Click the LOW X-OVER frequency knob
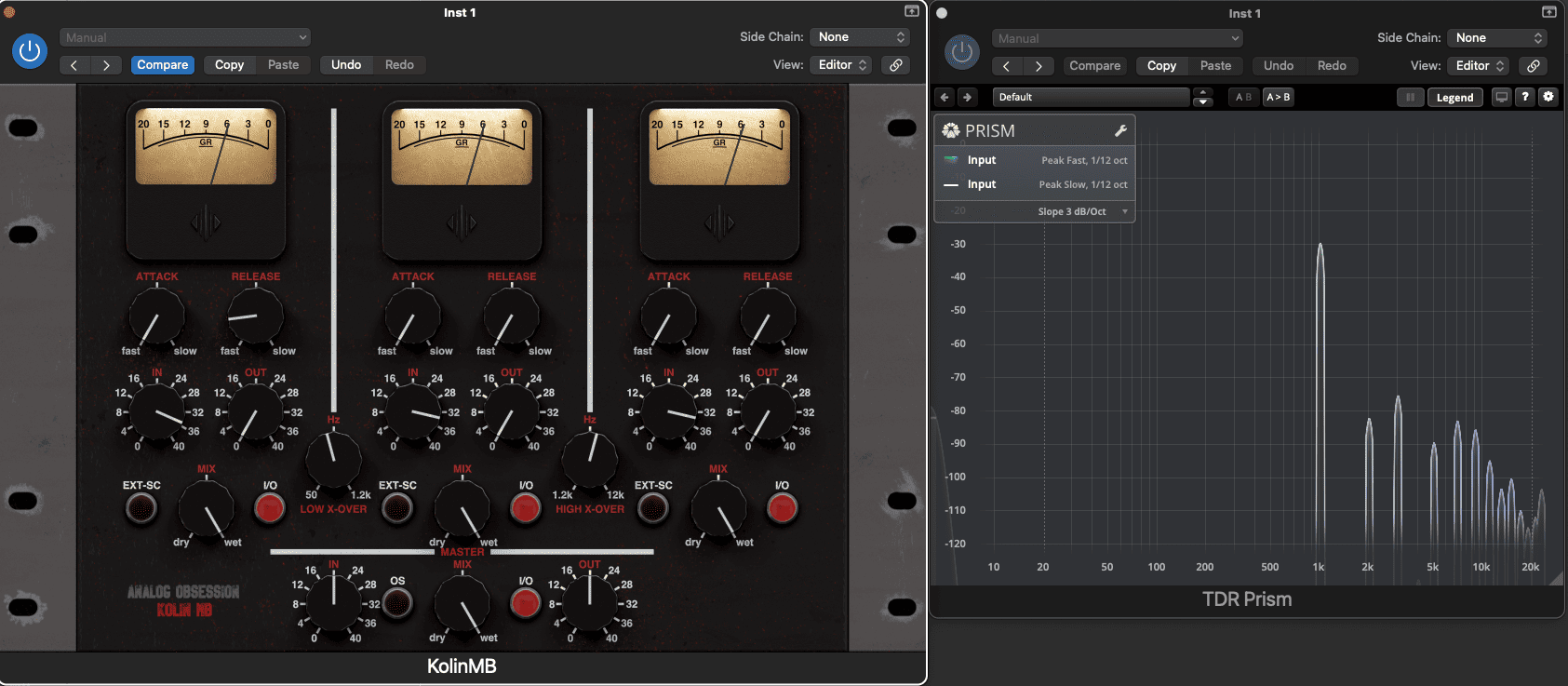The height and width of the screenshot is (686, 1568). pyautogui.click(x=333, y=460)
